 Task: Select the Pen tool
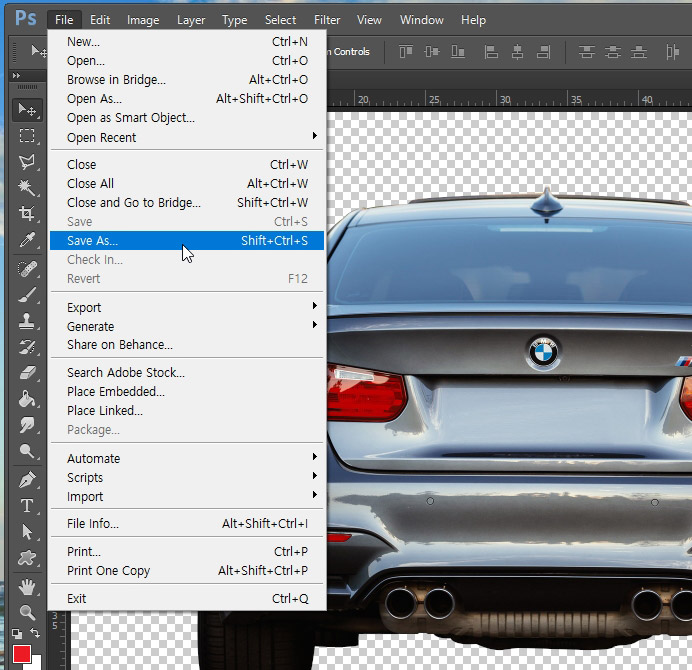[x=27, y=480]
